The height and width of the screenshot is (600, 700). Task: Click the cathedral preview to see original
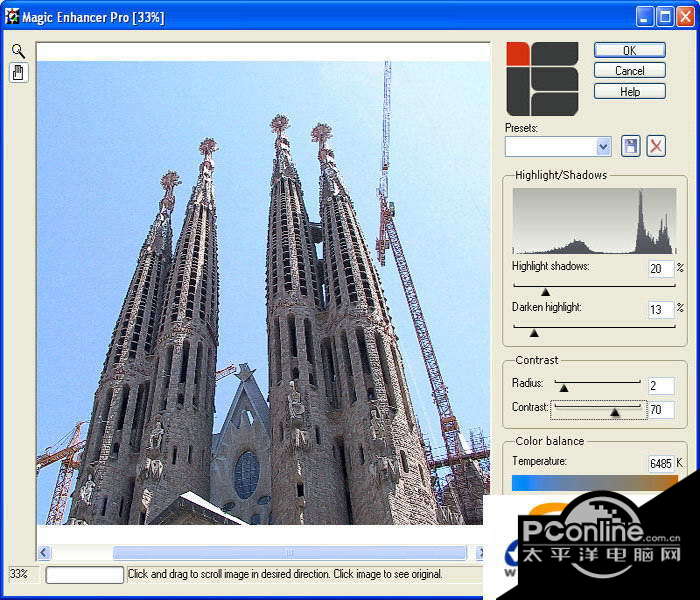pyautogui.click(x=262, y=300)
